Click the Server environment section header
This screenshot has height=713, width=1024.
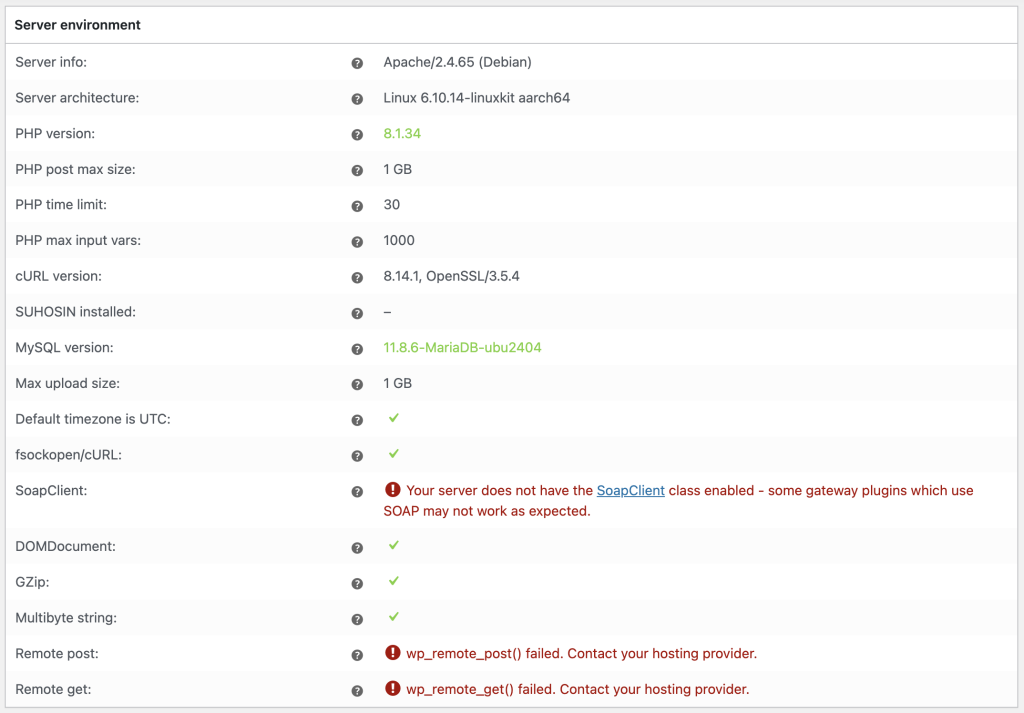point(78,25)
